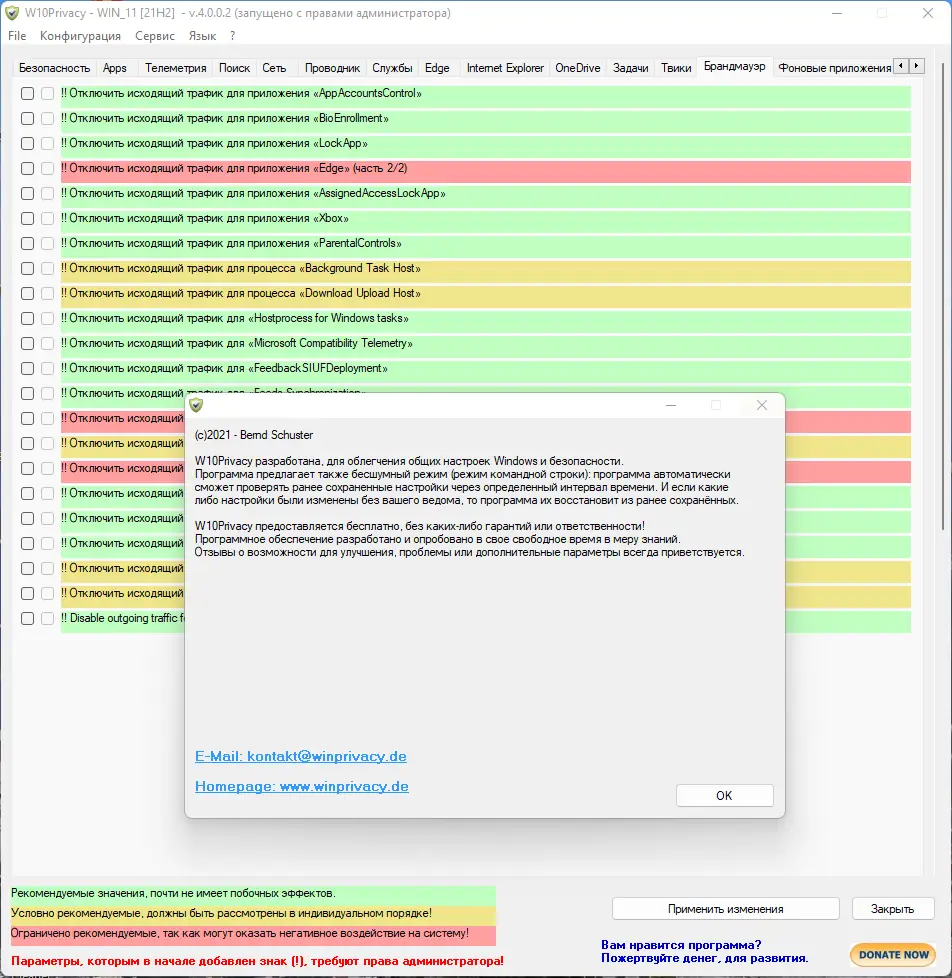952x978 pixels.
Task: Check first checkbox for BioEnrollment row
Action: 27,119
